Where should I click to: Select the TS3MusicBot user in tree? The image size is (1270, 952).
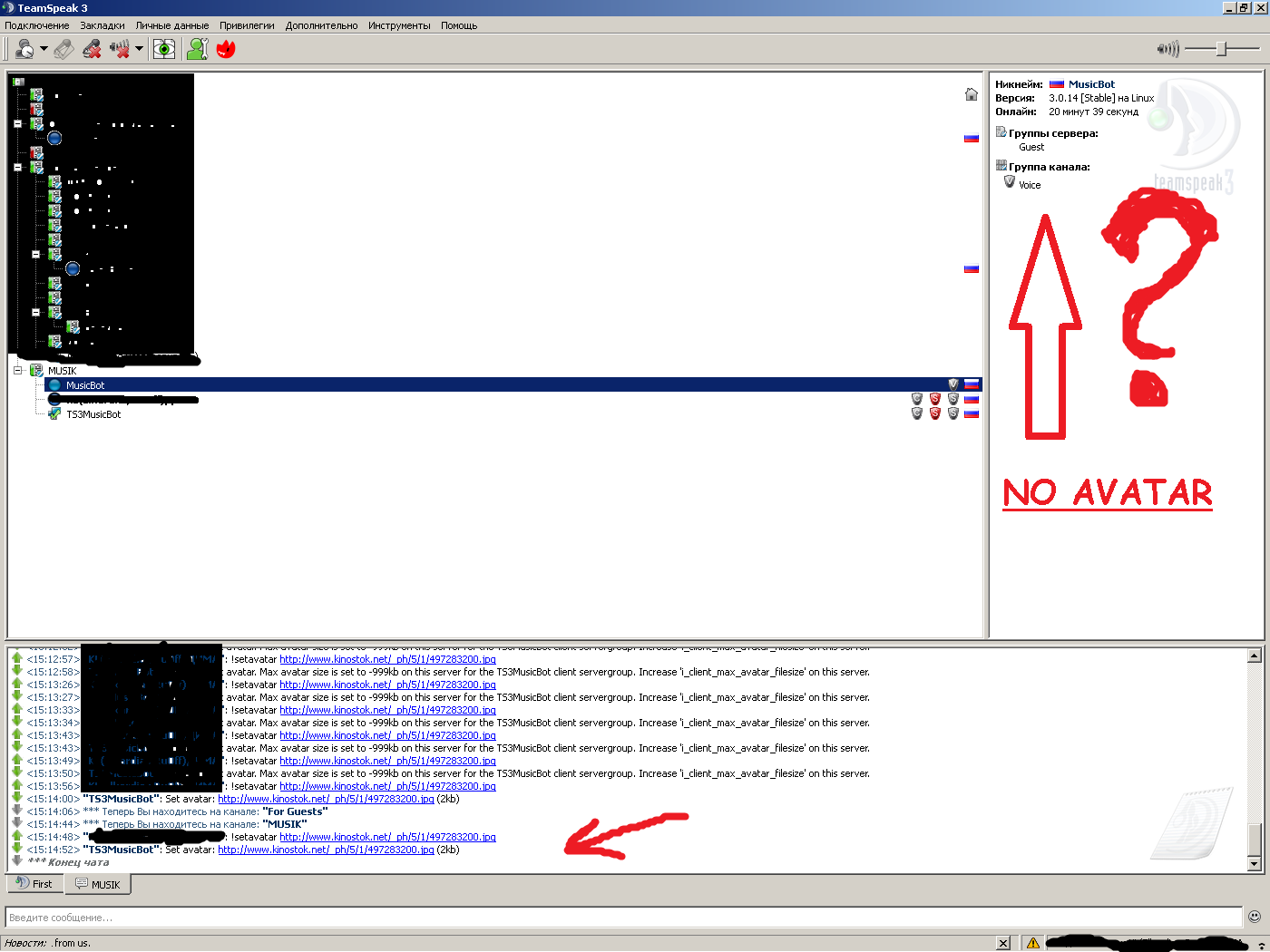93,414
